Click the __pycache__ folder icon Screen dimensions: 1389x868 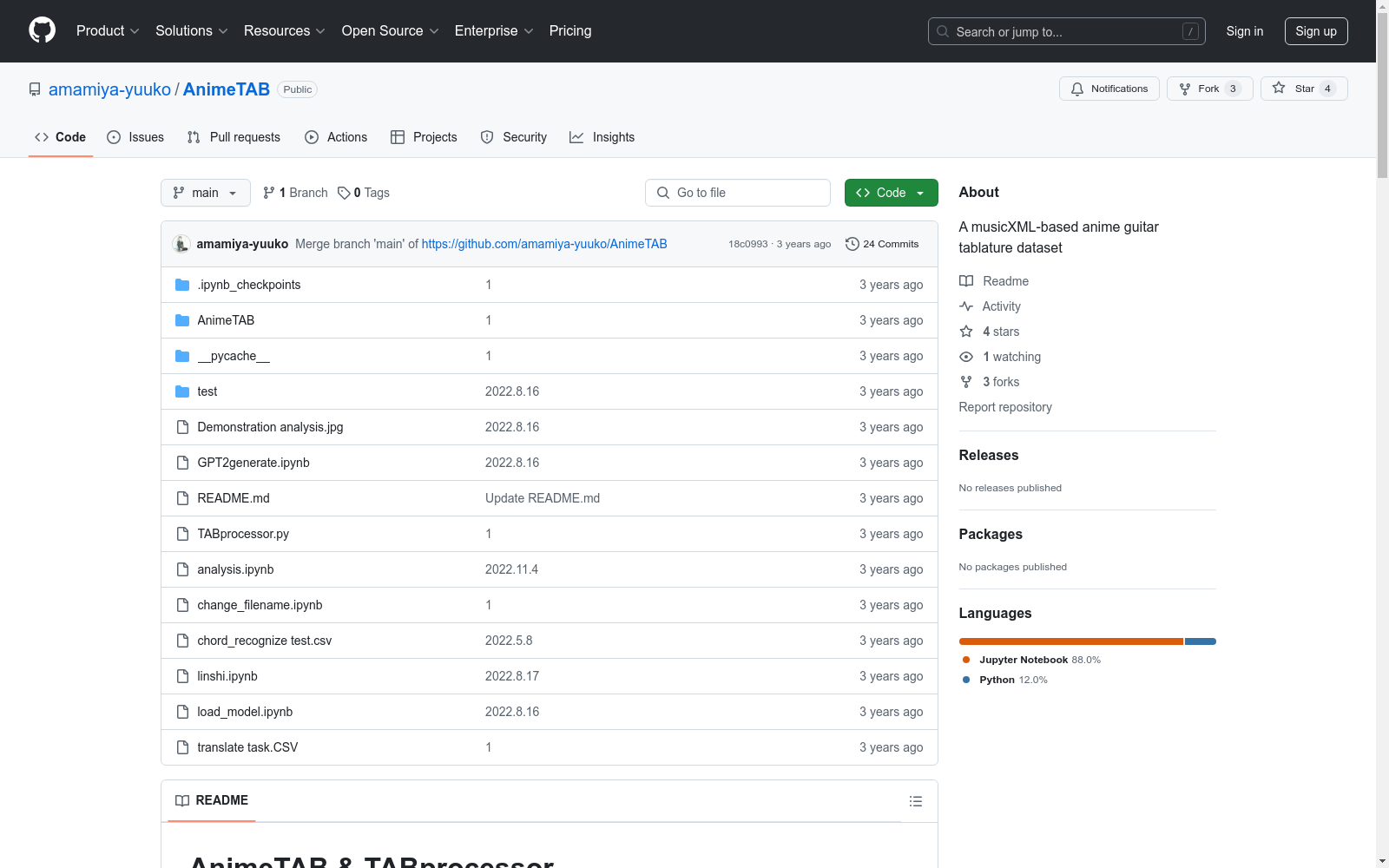[x=182, y=356]
